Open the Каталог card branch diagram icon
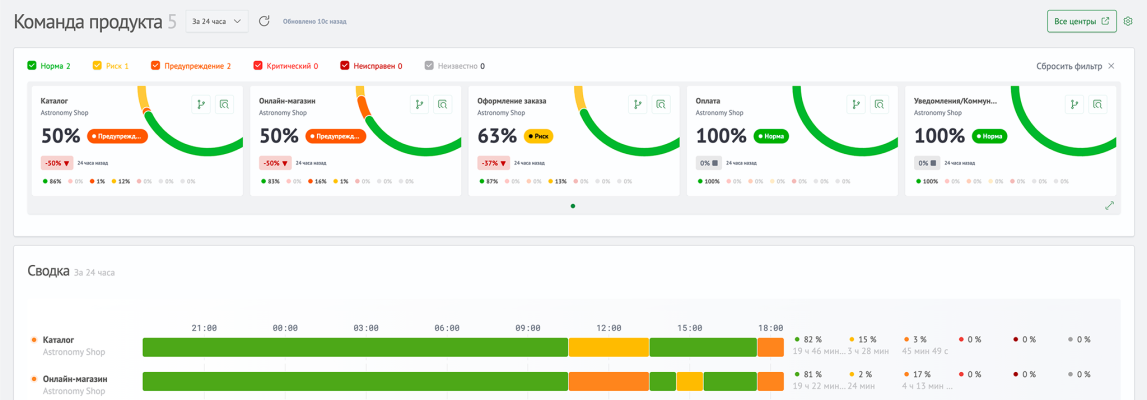 pyautogui.click(x=201, y=105)
